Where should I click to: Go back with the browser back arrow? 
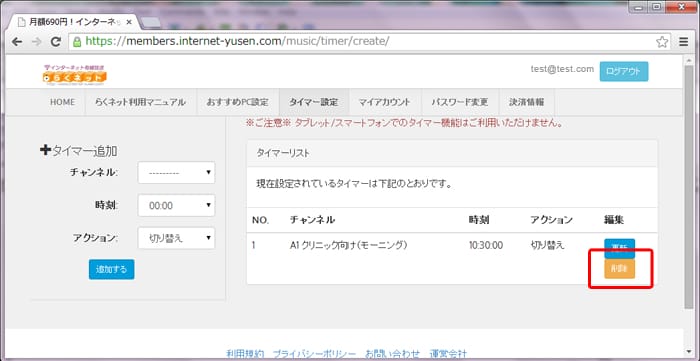click(17, 42)
